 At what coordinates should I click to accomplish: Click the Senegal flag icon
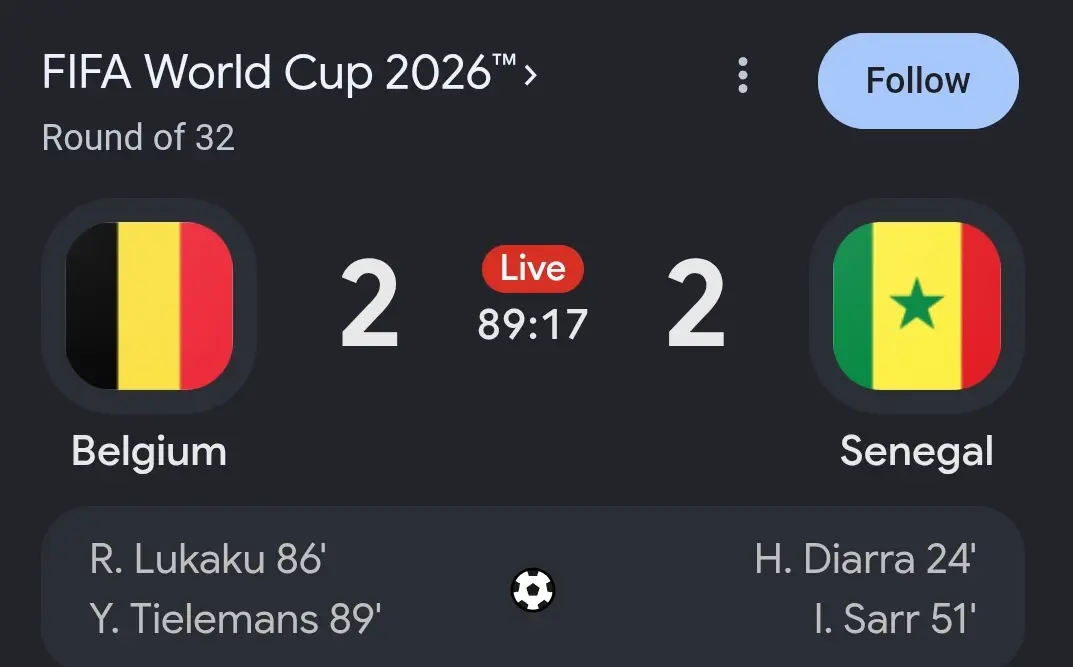916,306
